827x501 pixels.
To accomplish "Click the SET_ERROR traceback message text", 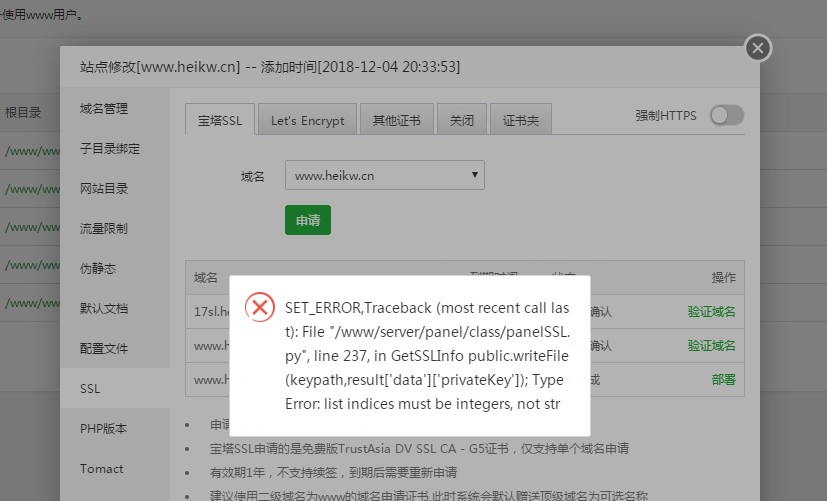I will [x=427, y=355].
